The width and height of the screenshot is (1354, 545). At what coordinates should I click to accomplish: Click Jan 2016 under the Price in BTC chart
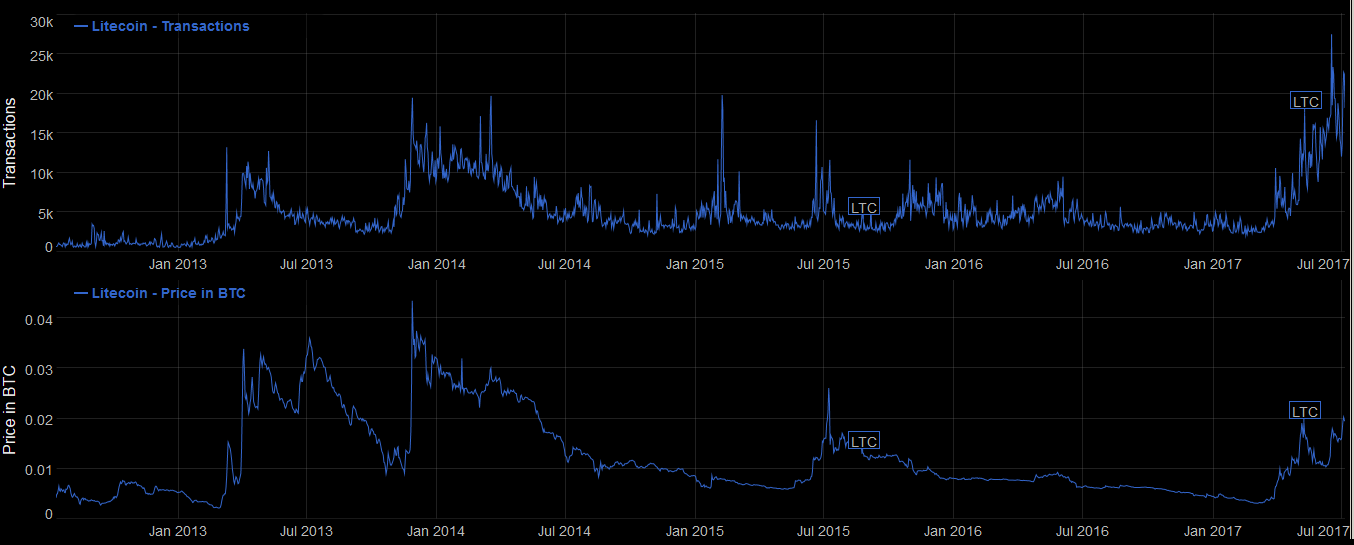[x=953, y=530]
